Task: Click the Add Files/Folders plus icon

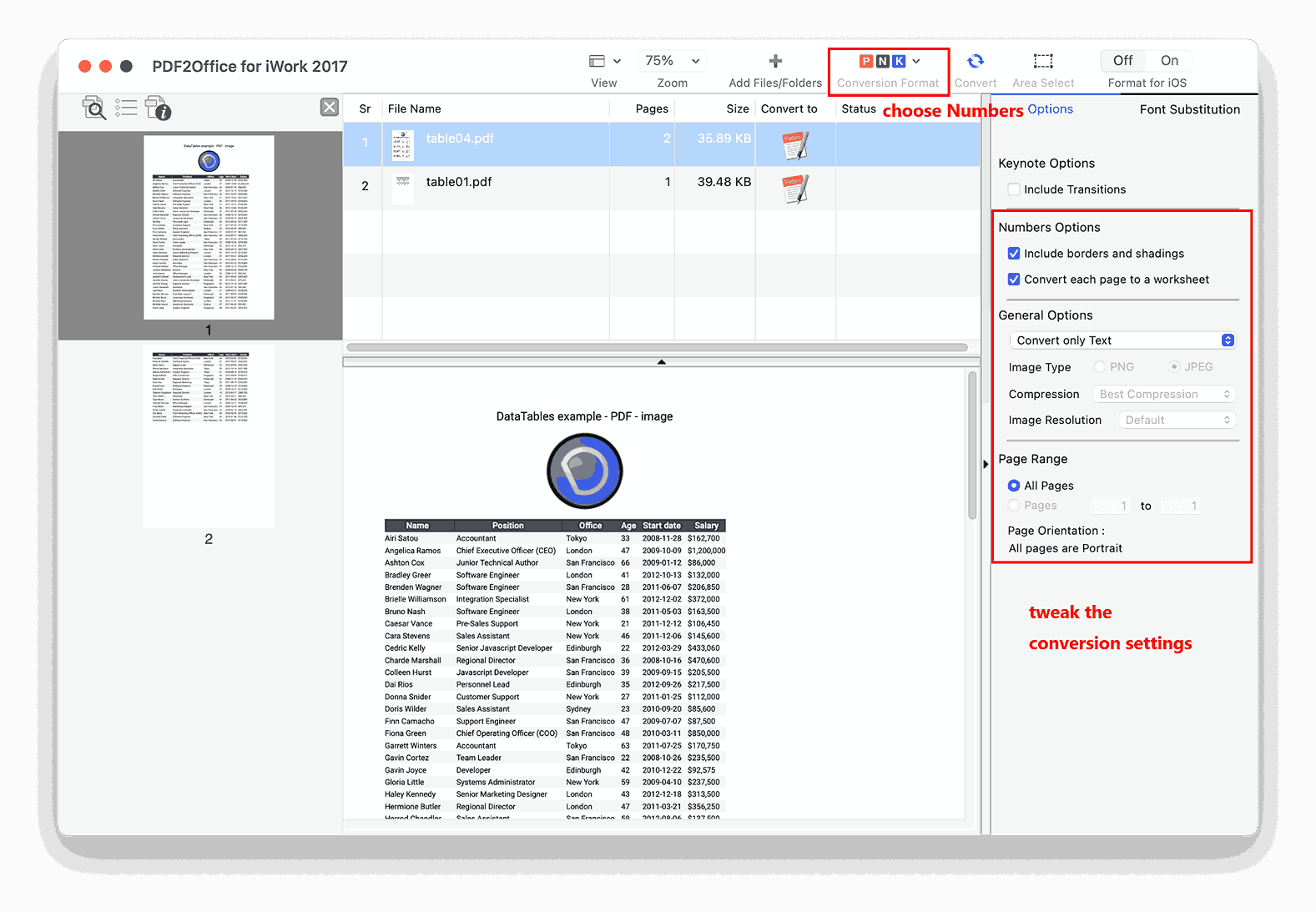Action: pos(775,61)
